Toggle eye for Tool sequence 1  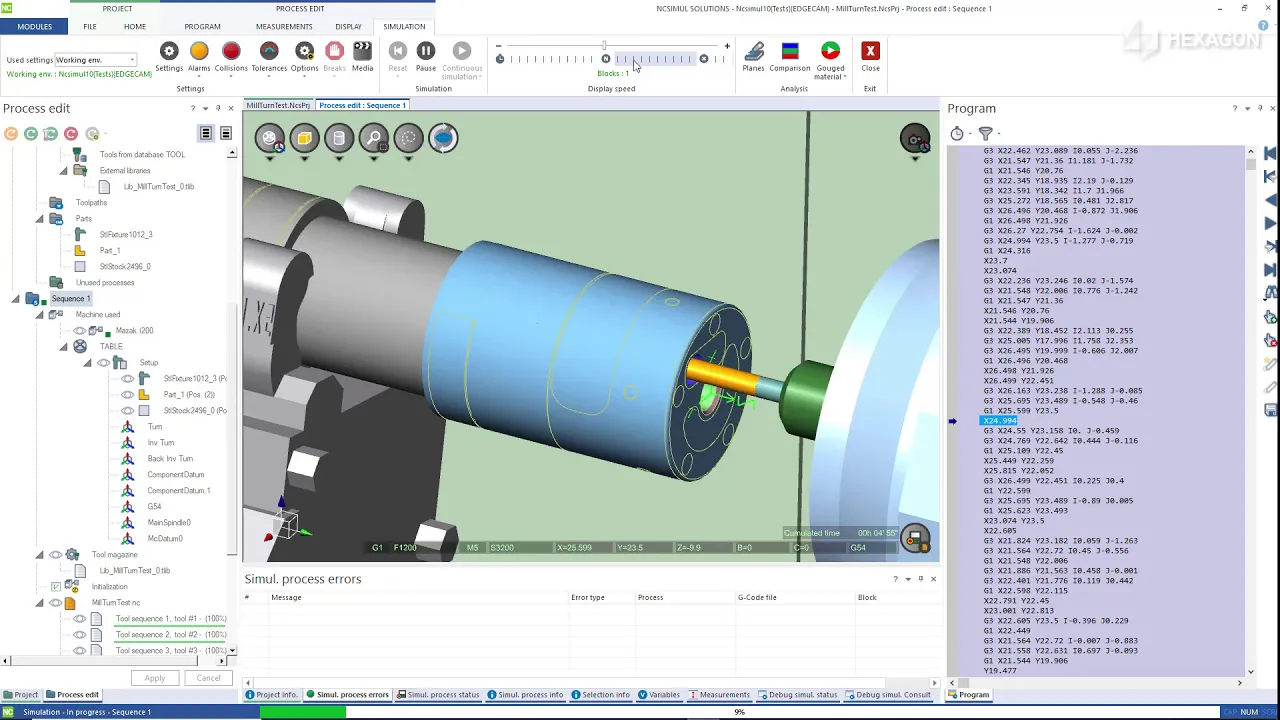click(x=79, y=619)
